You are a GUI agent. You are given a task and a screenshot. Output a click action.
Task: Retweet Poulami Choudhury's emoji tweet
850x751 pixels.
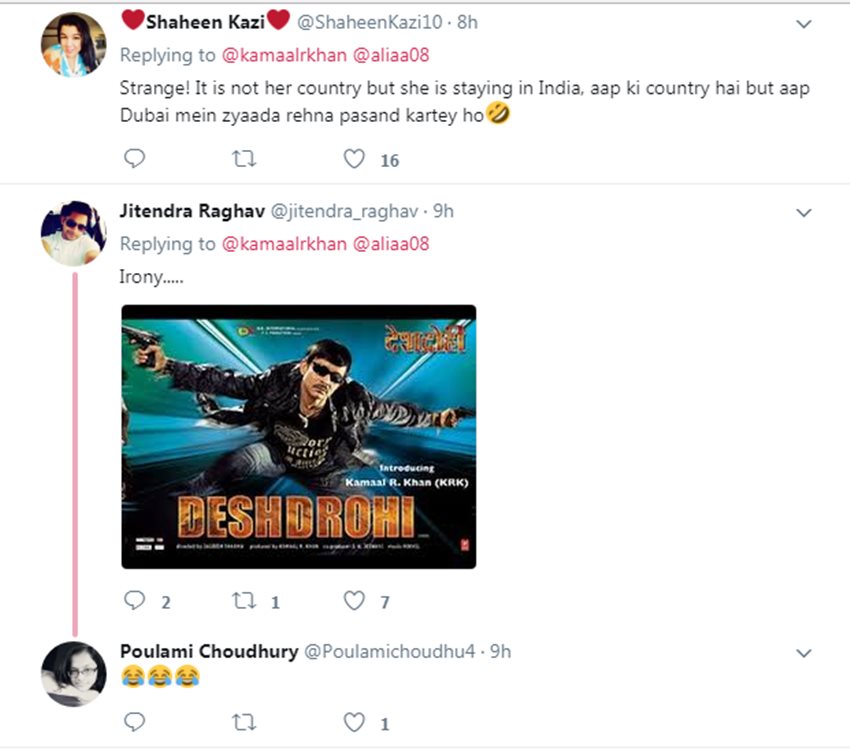244,721
